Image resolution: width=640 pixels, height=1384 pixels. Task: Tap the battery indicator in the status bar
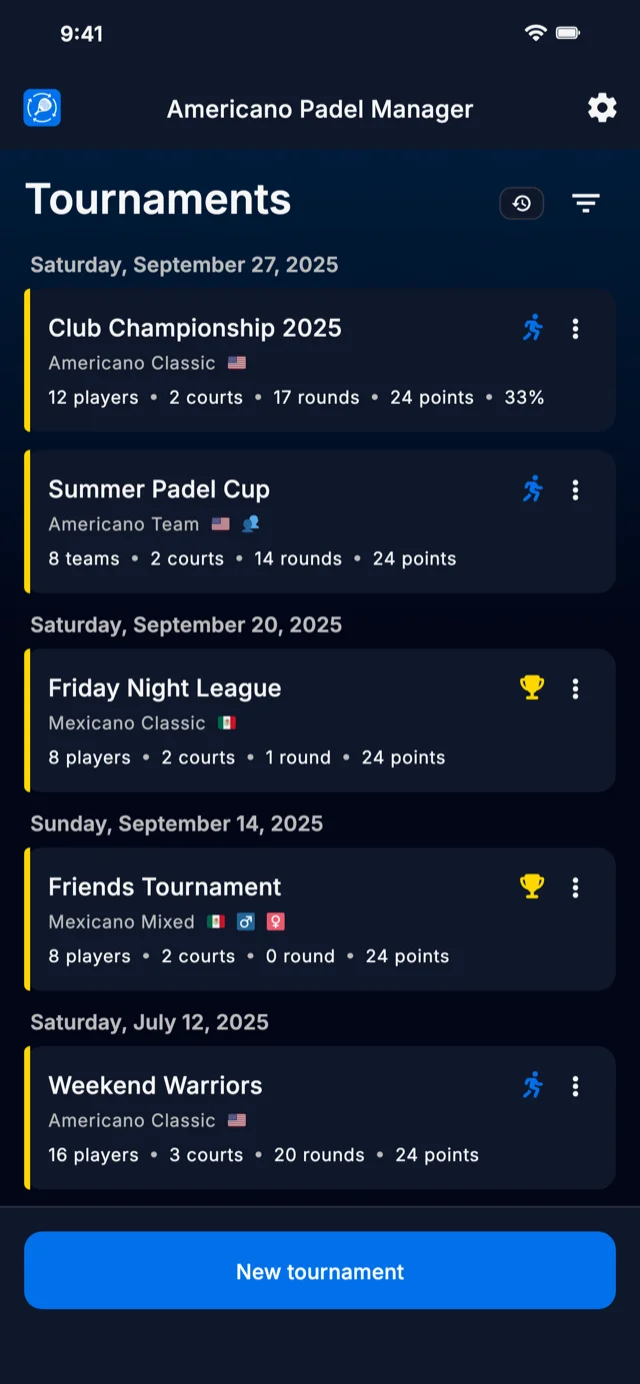point(569,32)
